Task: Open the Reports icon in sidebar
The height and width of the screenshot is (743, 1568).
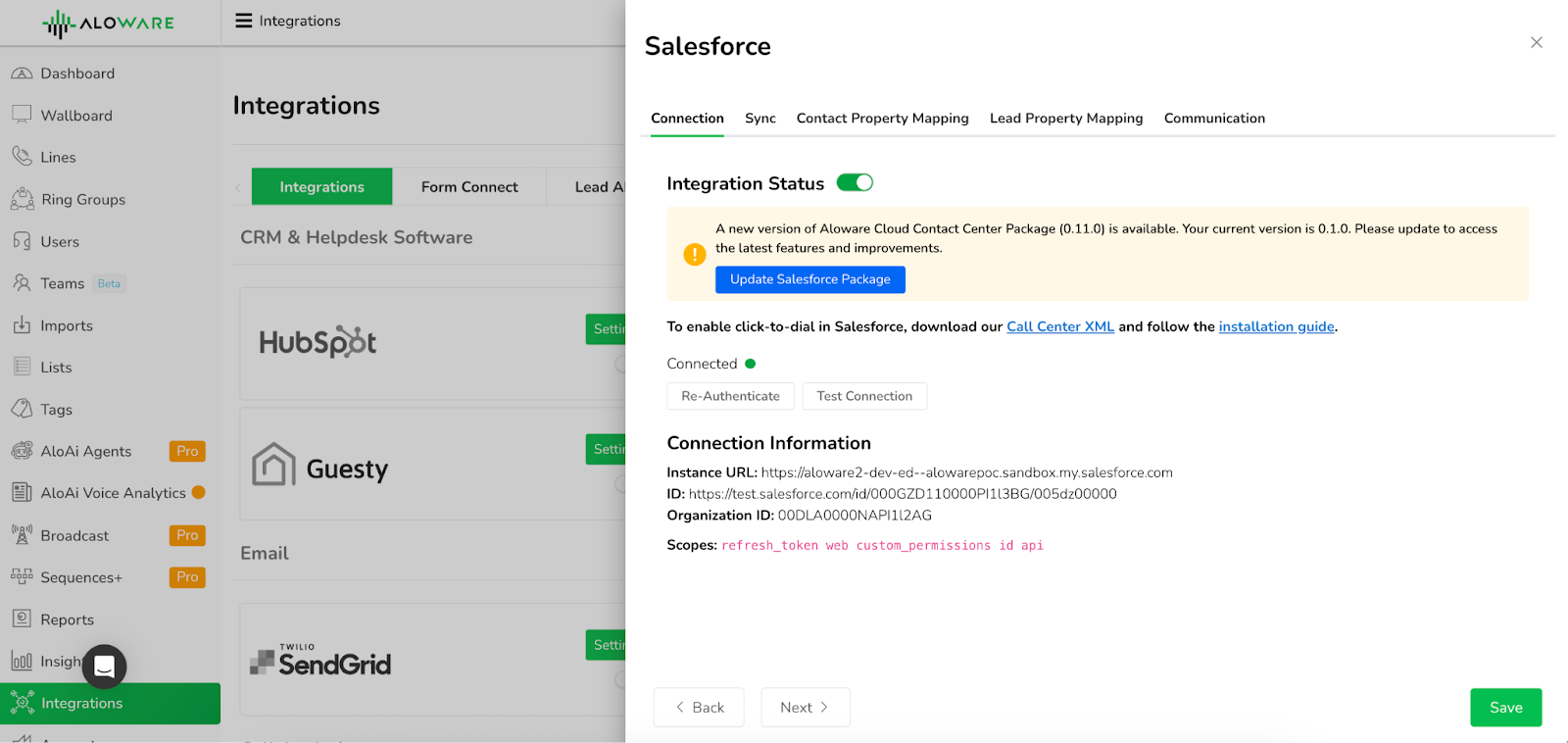Action: point(22,619)
